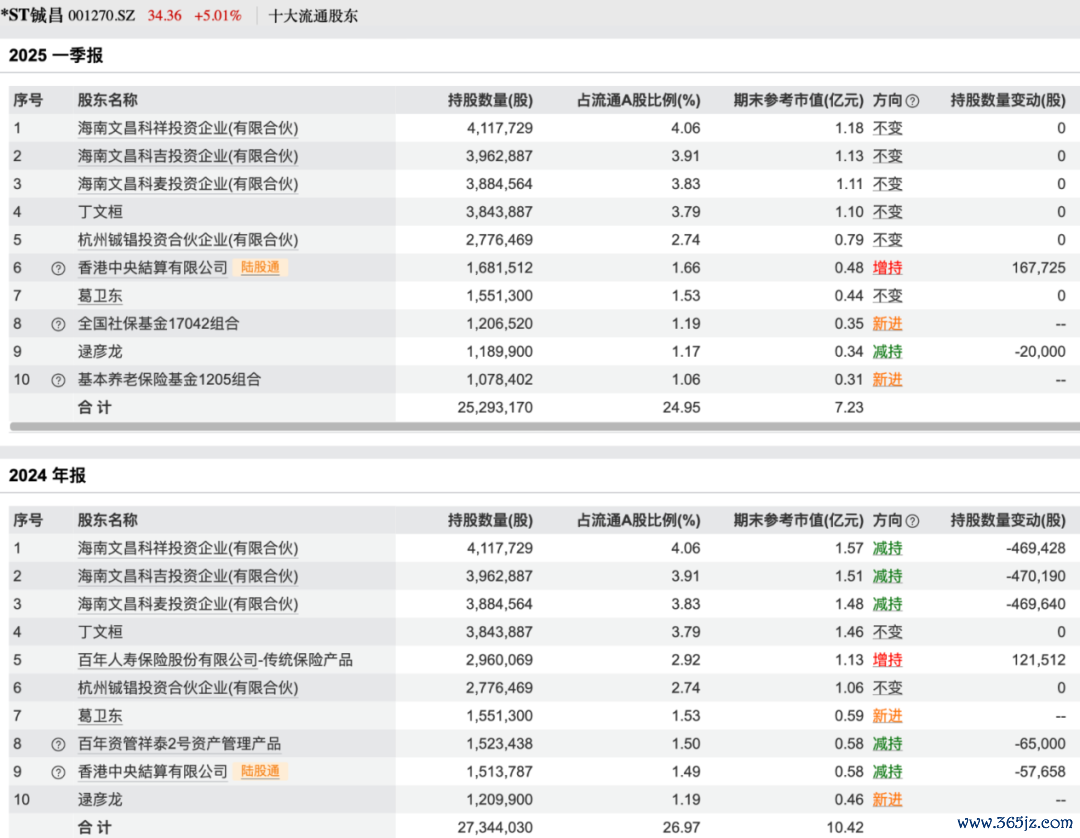Click the *ST铖昌 stock name in header

coord(33,16)
